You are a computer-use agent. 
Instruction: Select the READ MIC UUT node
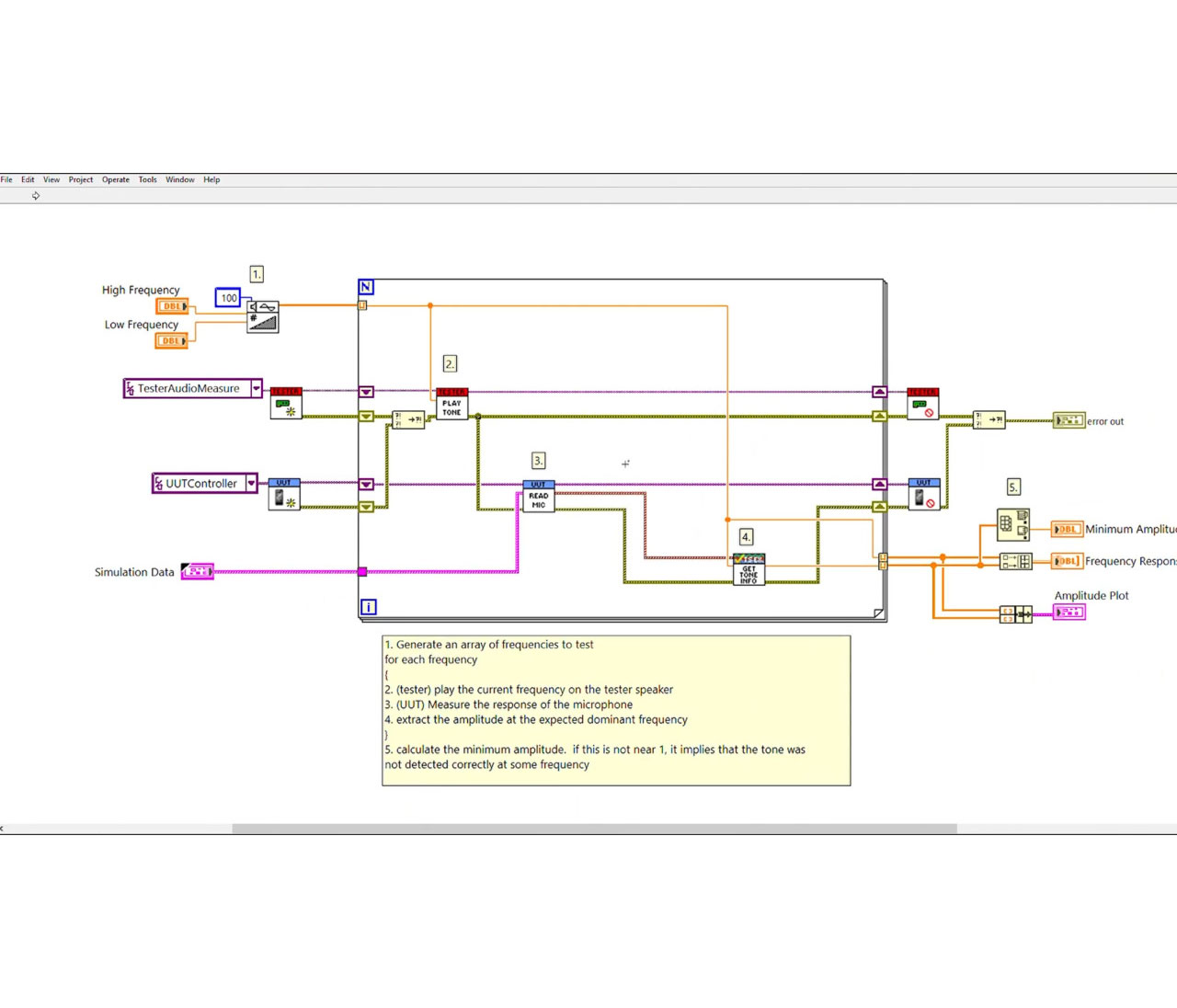click(x=539, y=496)
